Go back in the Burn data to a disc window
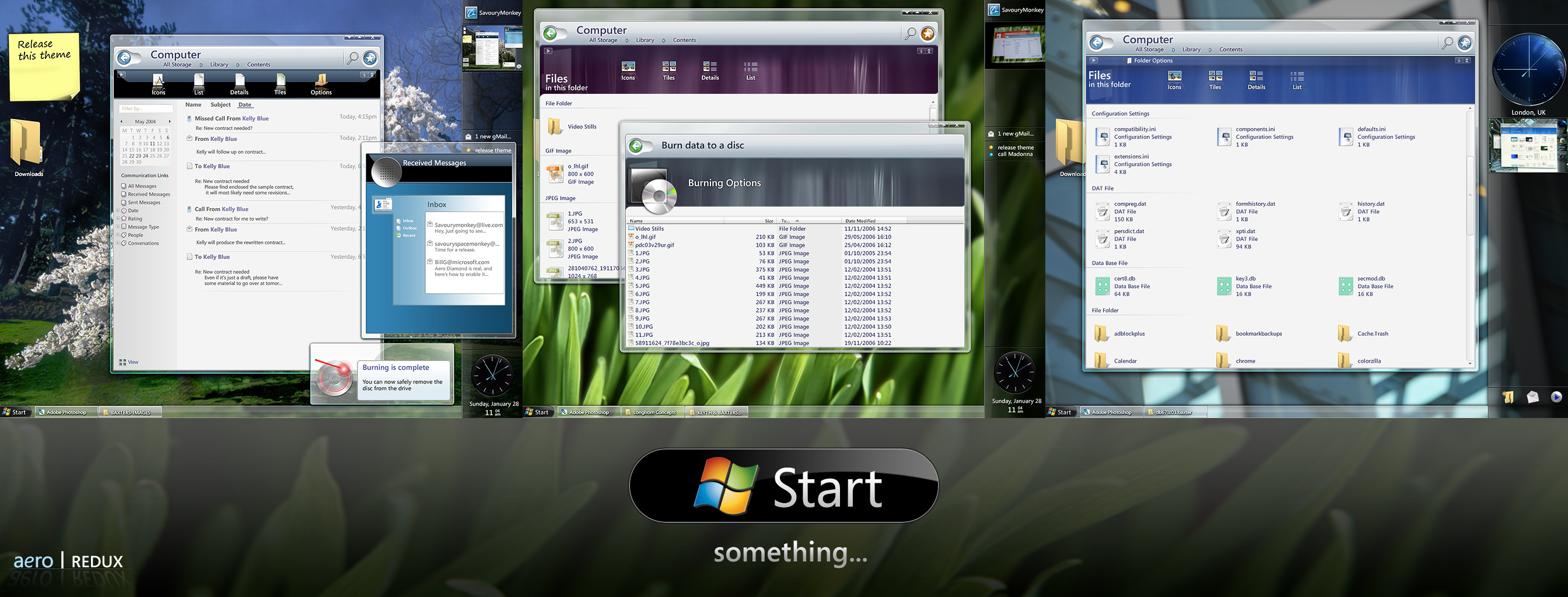 (x=636, y=145)
